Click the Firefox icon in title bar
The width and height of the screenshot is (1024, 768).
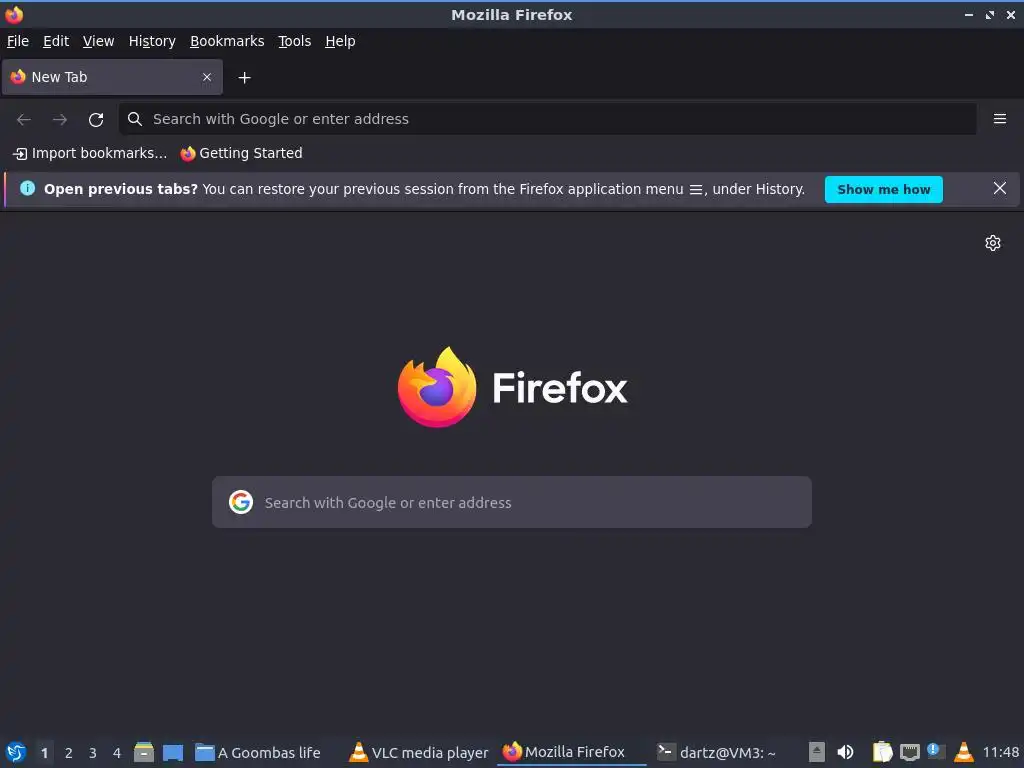point(14,14)
